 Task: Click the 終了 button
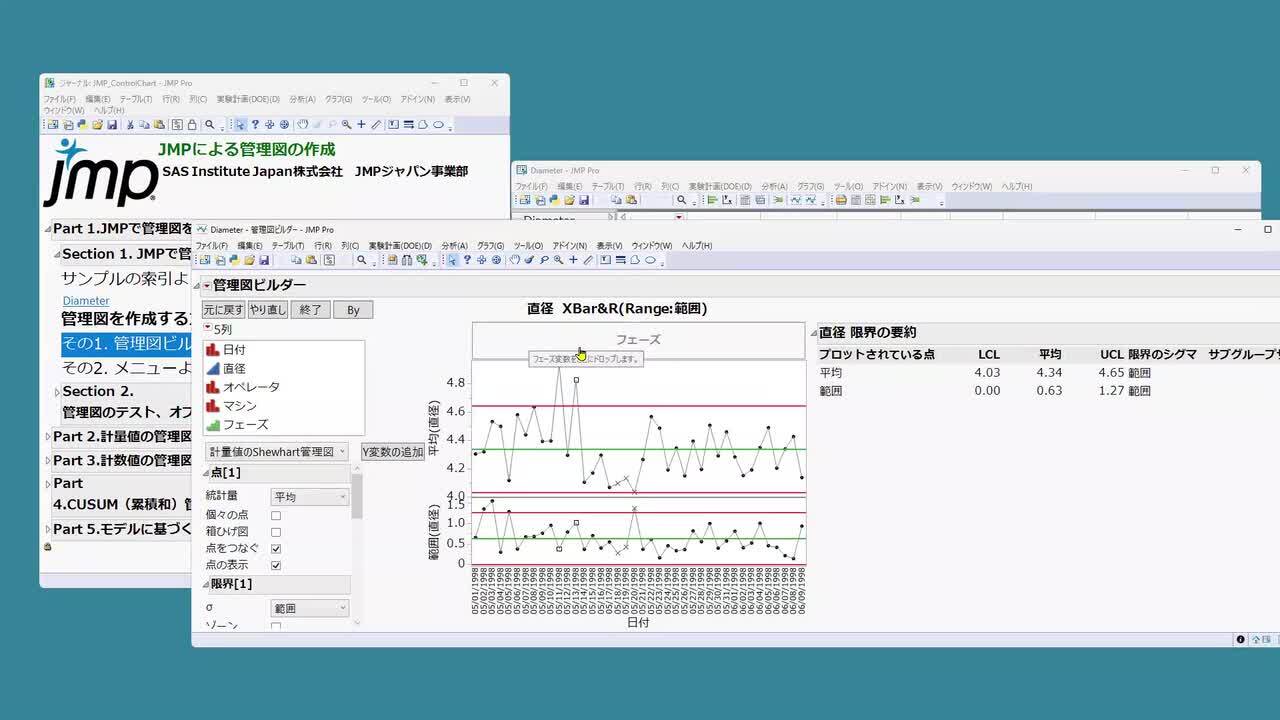(x=311, y=310)
